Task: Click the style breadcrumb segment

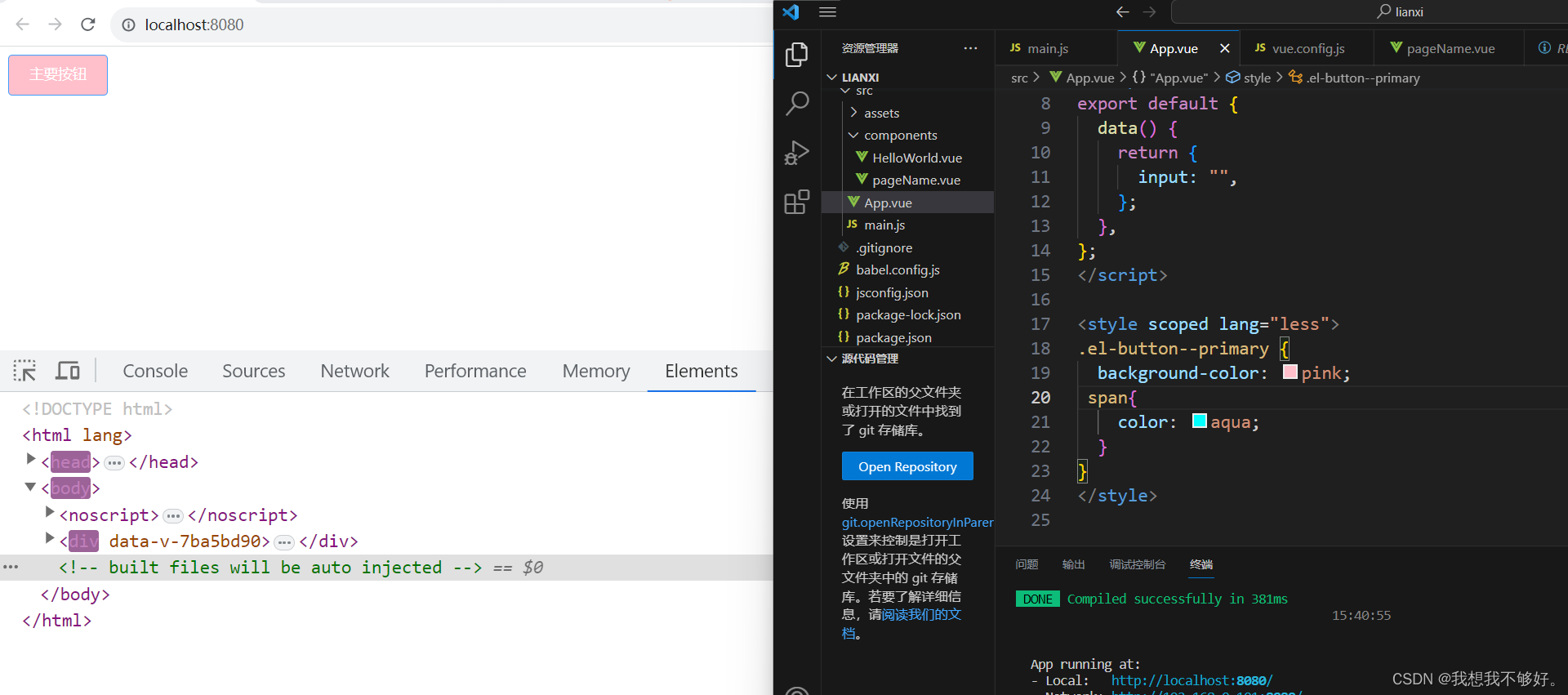Action: (x=1248, y=78)
